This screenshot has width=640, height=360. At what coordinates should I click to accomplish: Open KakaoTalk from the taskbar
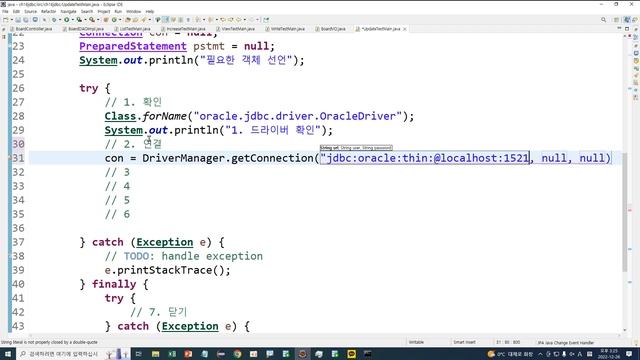point(351,354)
